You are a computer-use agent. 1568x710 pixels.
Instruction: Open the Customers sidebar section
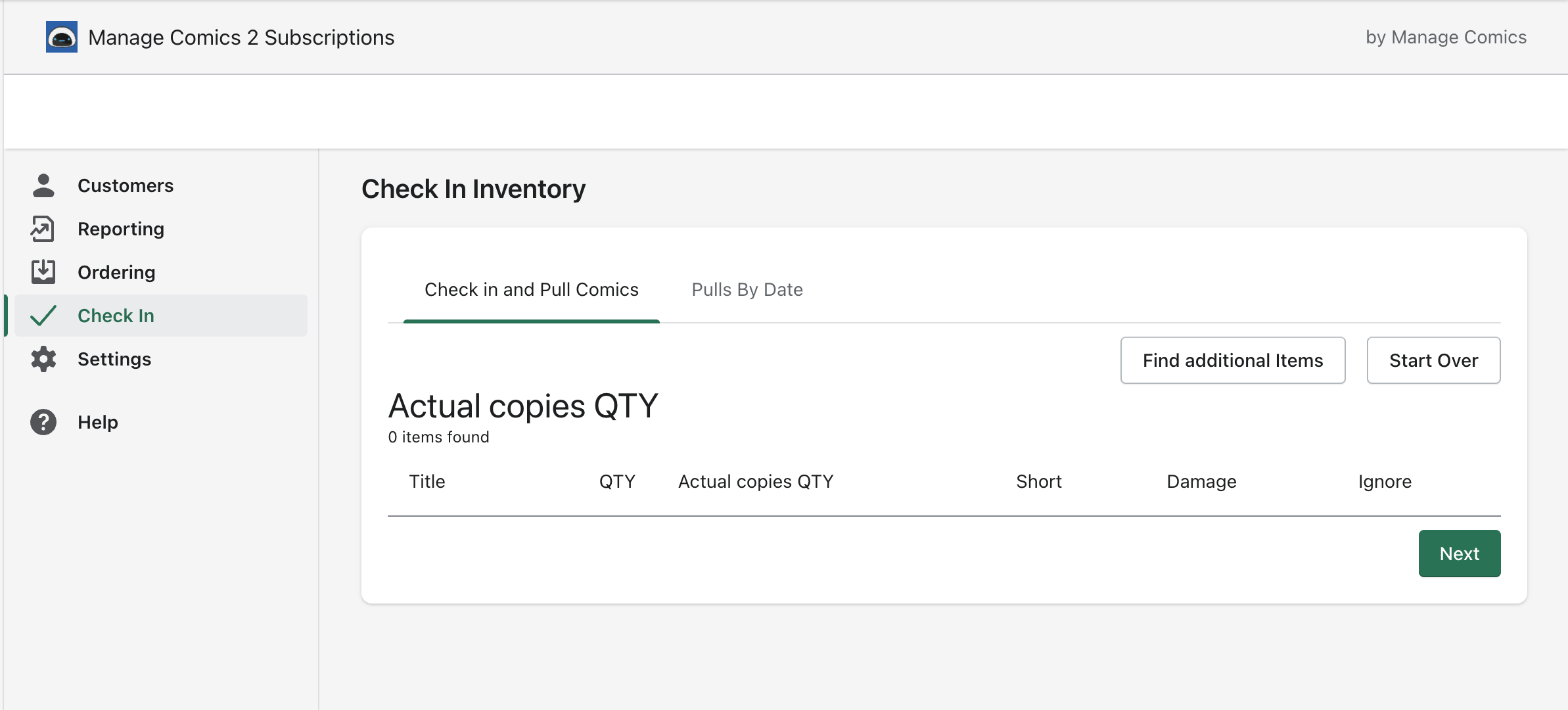(x=126, y=185)
